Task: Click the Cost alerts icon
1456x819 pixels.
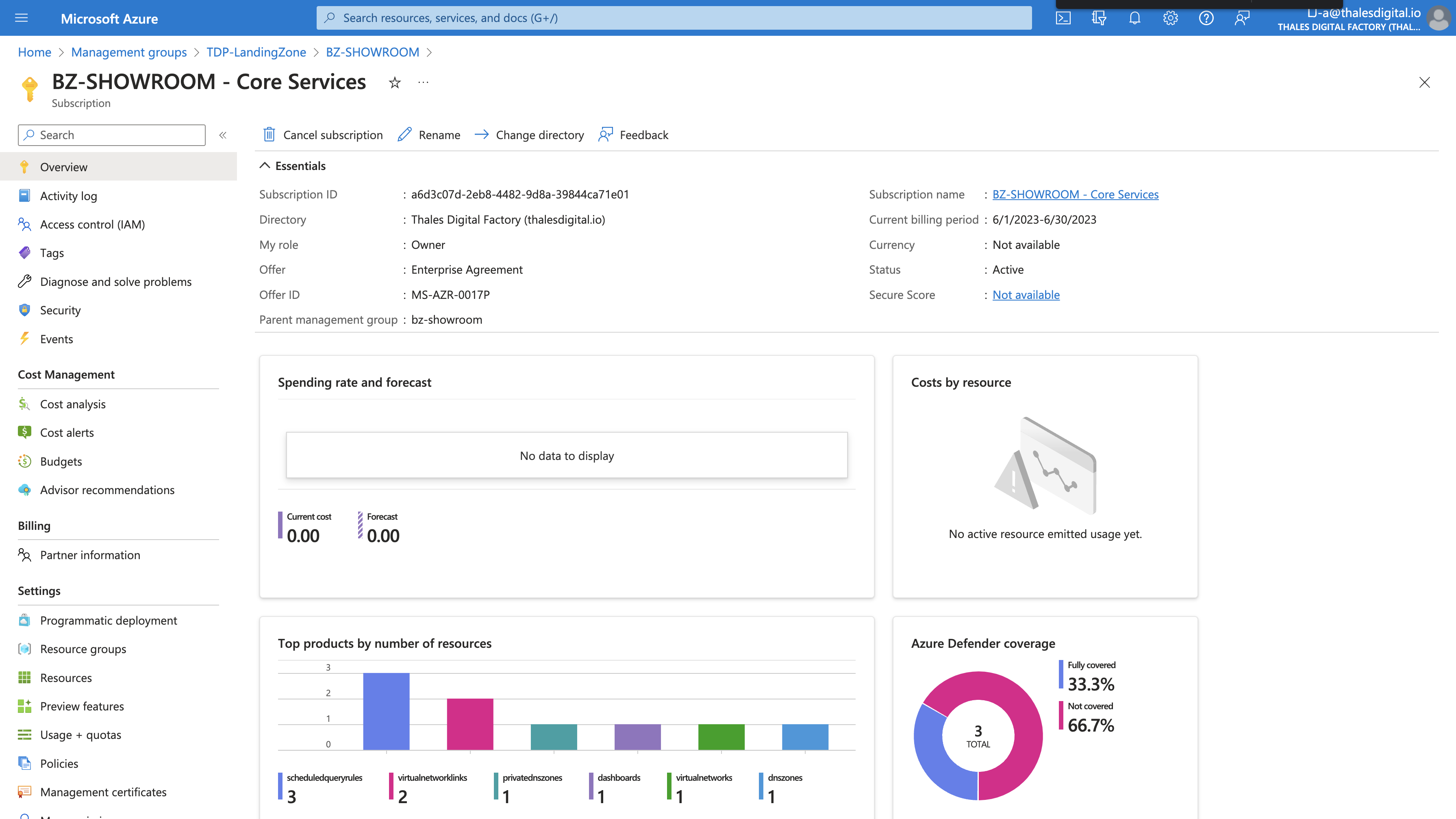Action: point(24,432)
